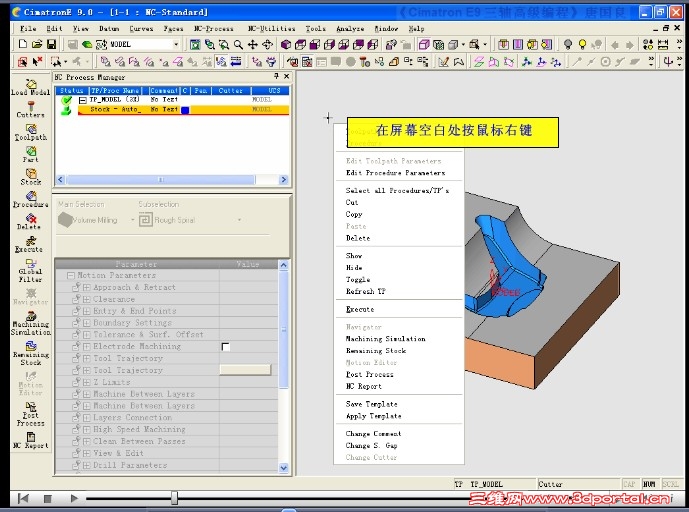Viewport: 689px width, 512px height.
Task: Click the Delete icon in sidebar
Action: point(29,222)
